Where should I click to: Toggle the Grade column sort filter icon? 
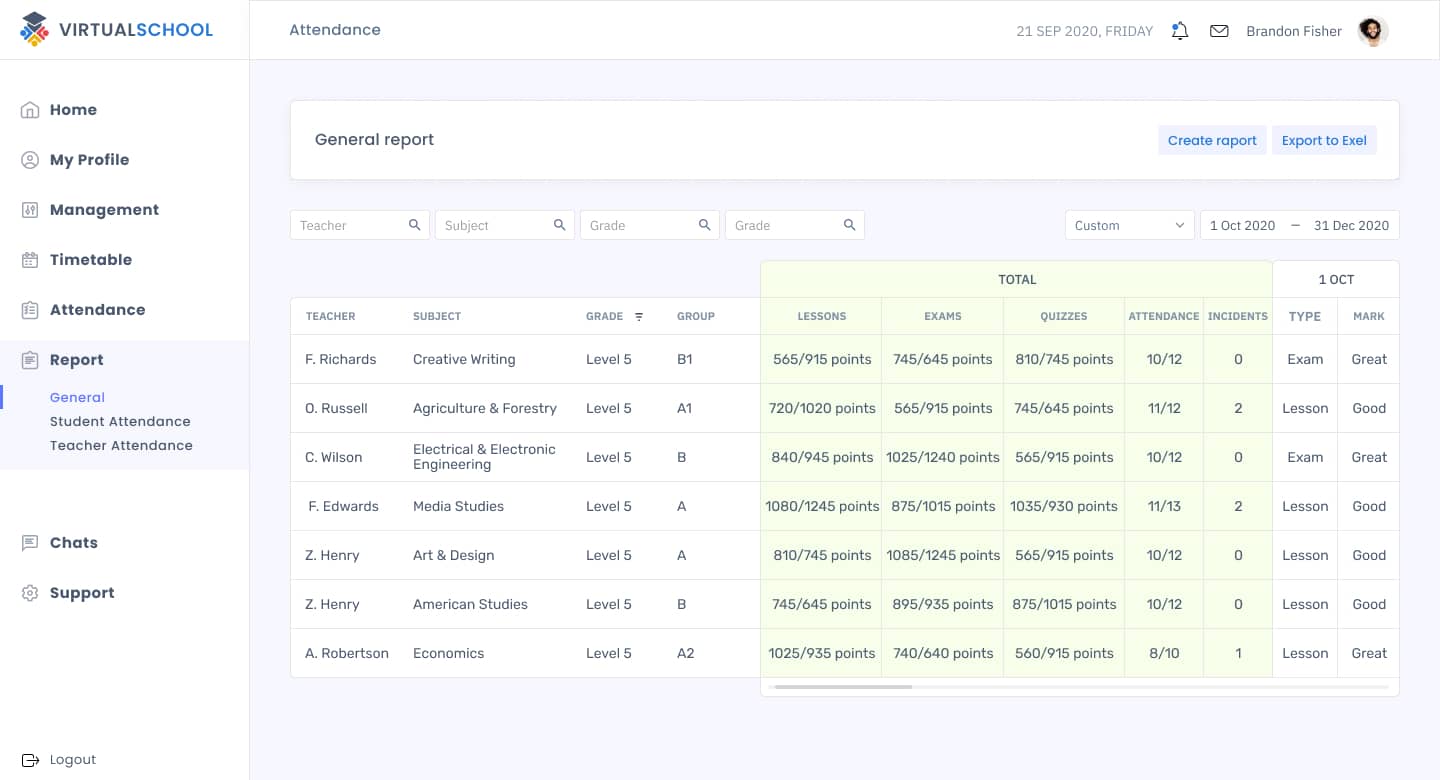coord(639,317)
